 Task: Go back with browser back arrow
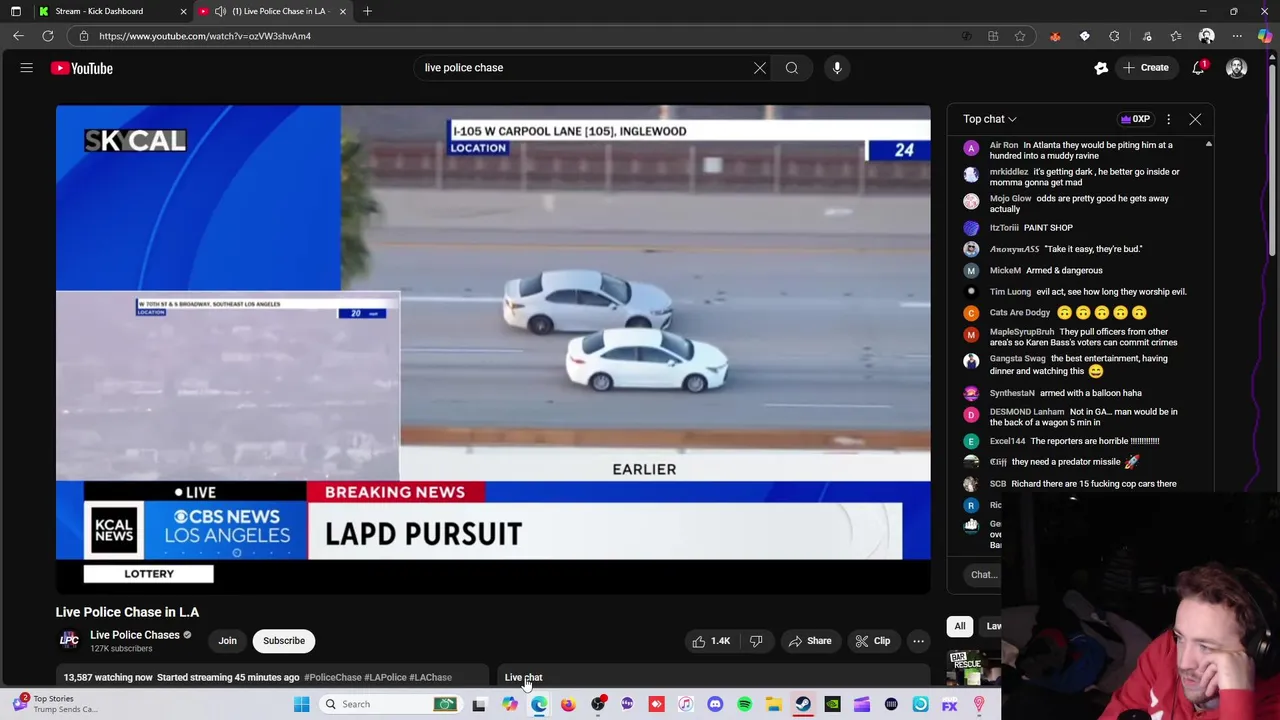coord(18,36)
